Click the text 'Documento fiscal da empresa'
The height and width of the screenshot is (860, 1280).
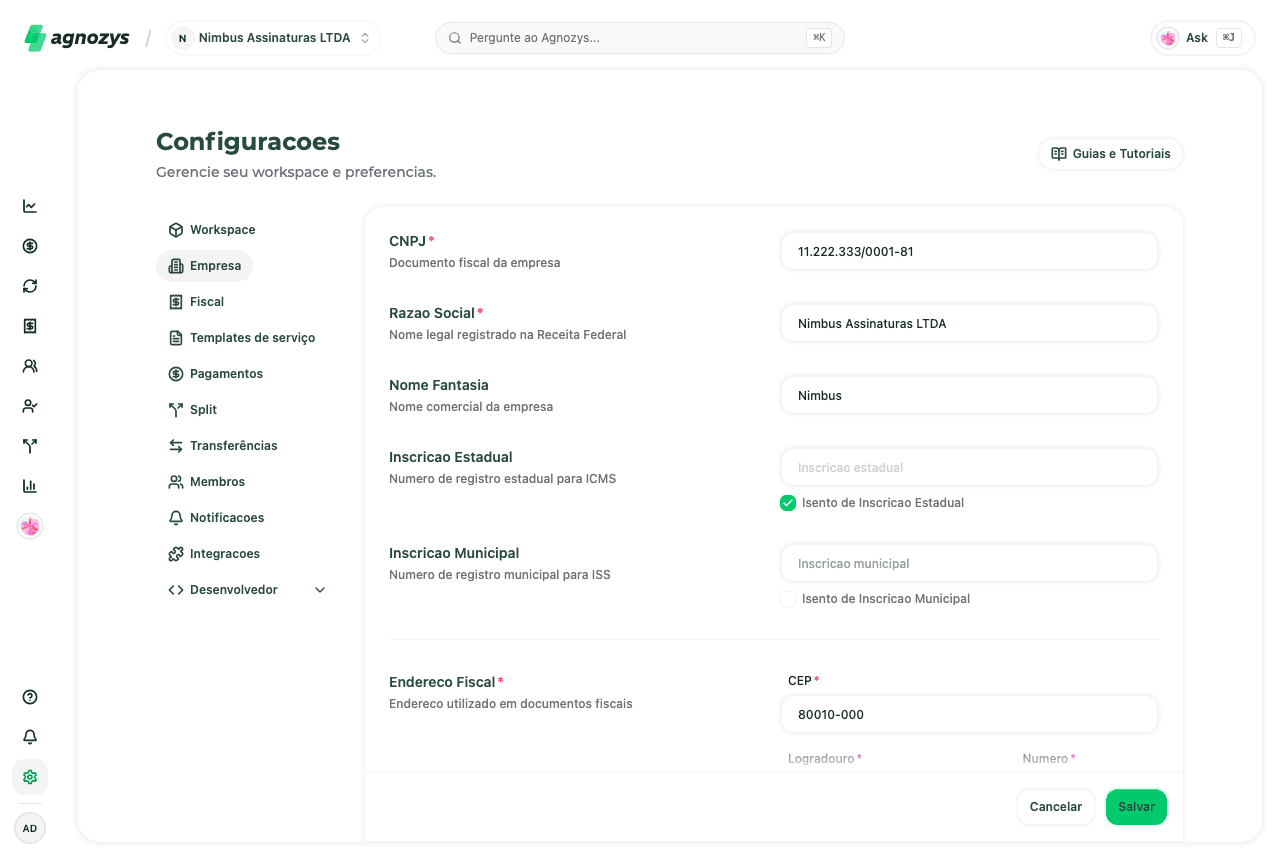click(x=475, y=263)
